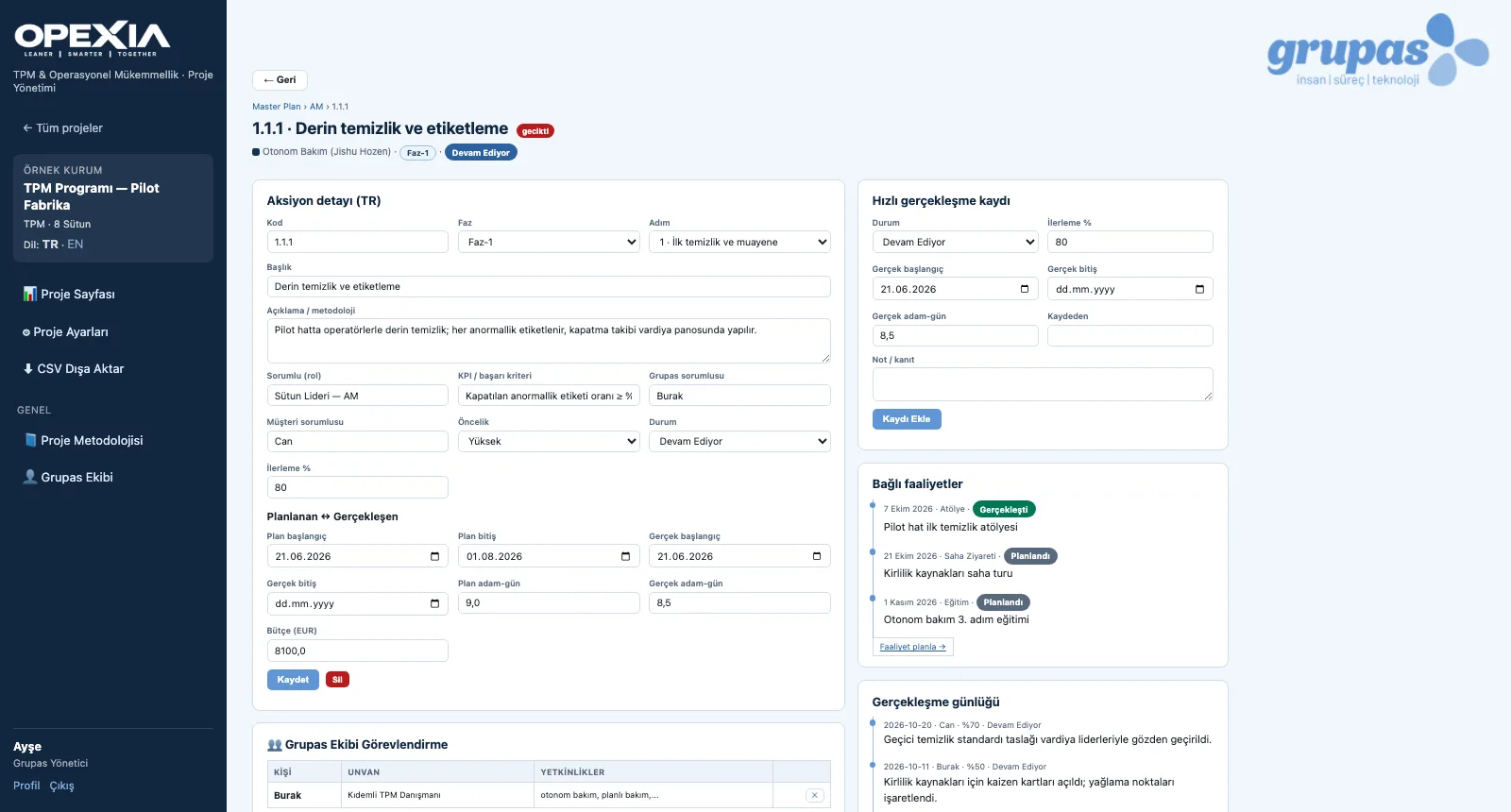1511x812 pixels.
Task: Open calendar icon of Gerçek başlangıç in Hızlı gerçekleşme
Action: [x=1025, y=289]
